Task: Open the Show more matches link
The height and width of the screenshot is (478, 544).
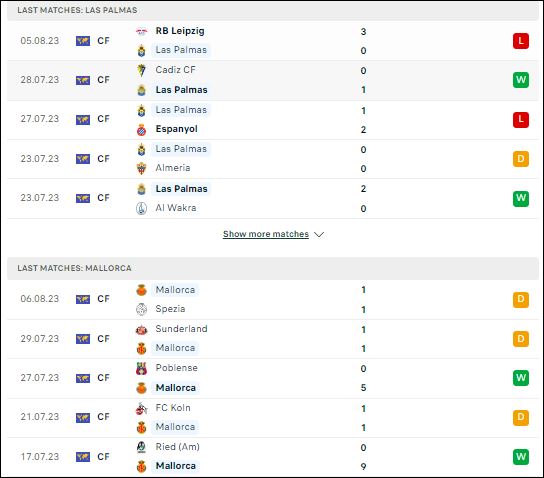Action: (266, 234)
